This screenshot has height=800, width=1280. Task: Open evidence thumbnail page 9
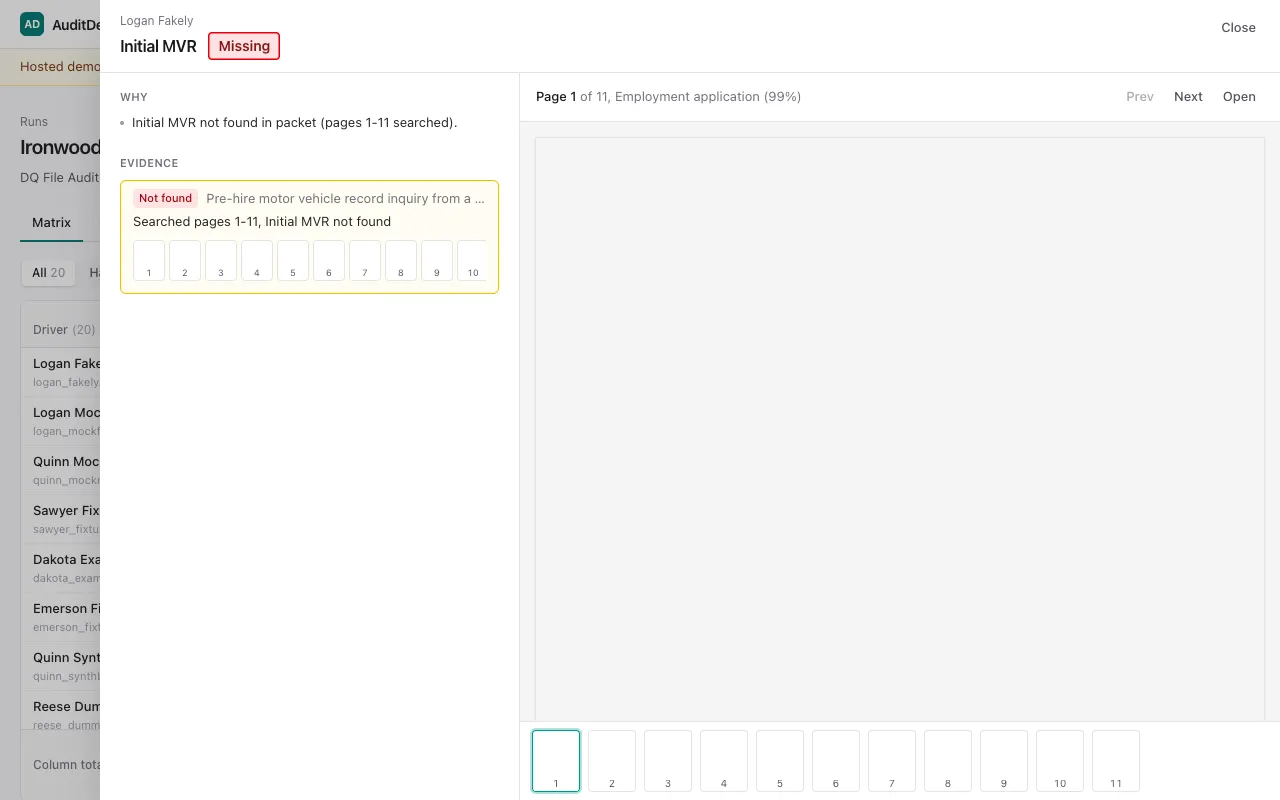(x=437, y=260)
